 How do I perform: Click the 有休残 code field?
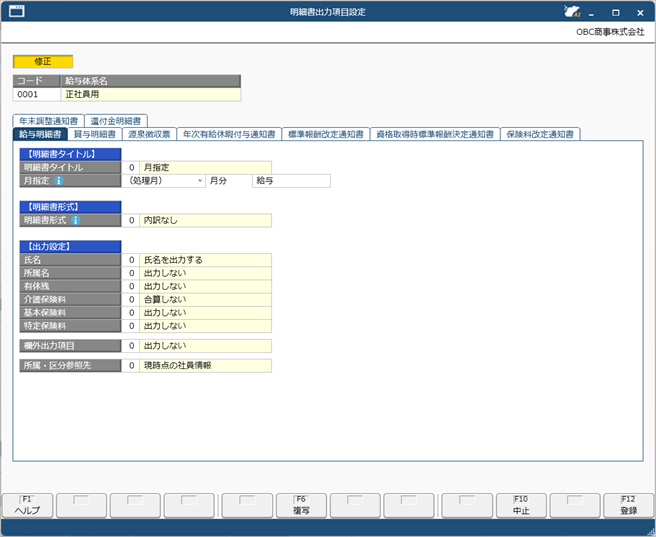130,286
